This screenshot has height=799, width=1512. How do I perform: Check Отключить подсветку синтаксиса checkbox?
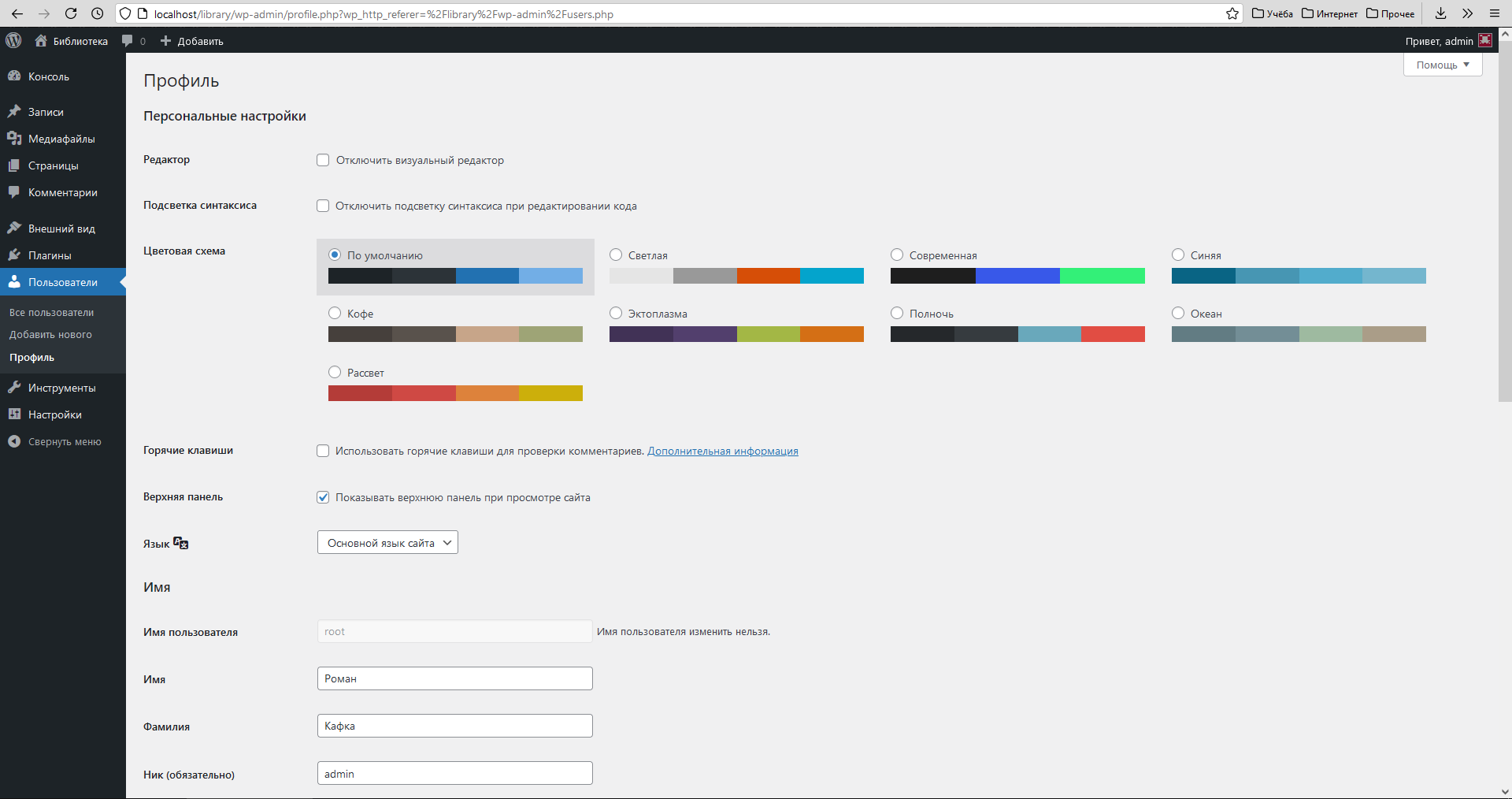coord(323,206)
